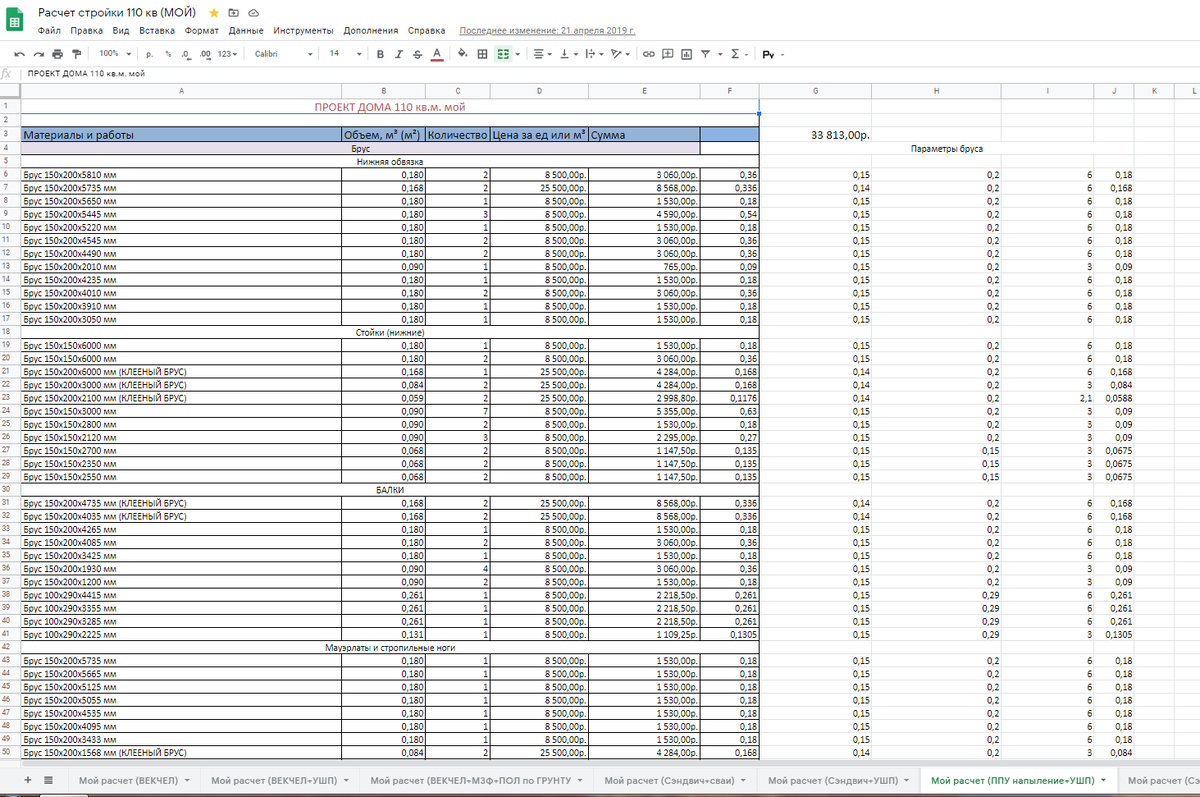Insert a link
This screenshot has width=1200, height=797.
coord(649,54)
